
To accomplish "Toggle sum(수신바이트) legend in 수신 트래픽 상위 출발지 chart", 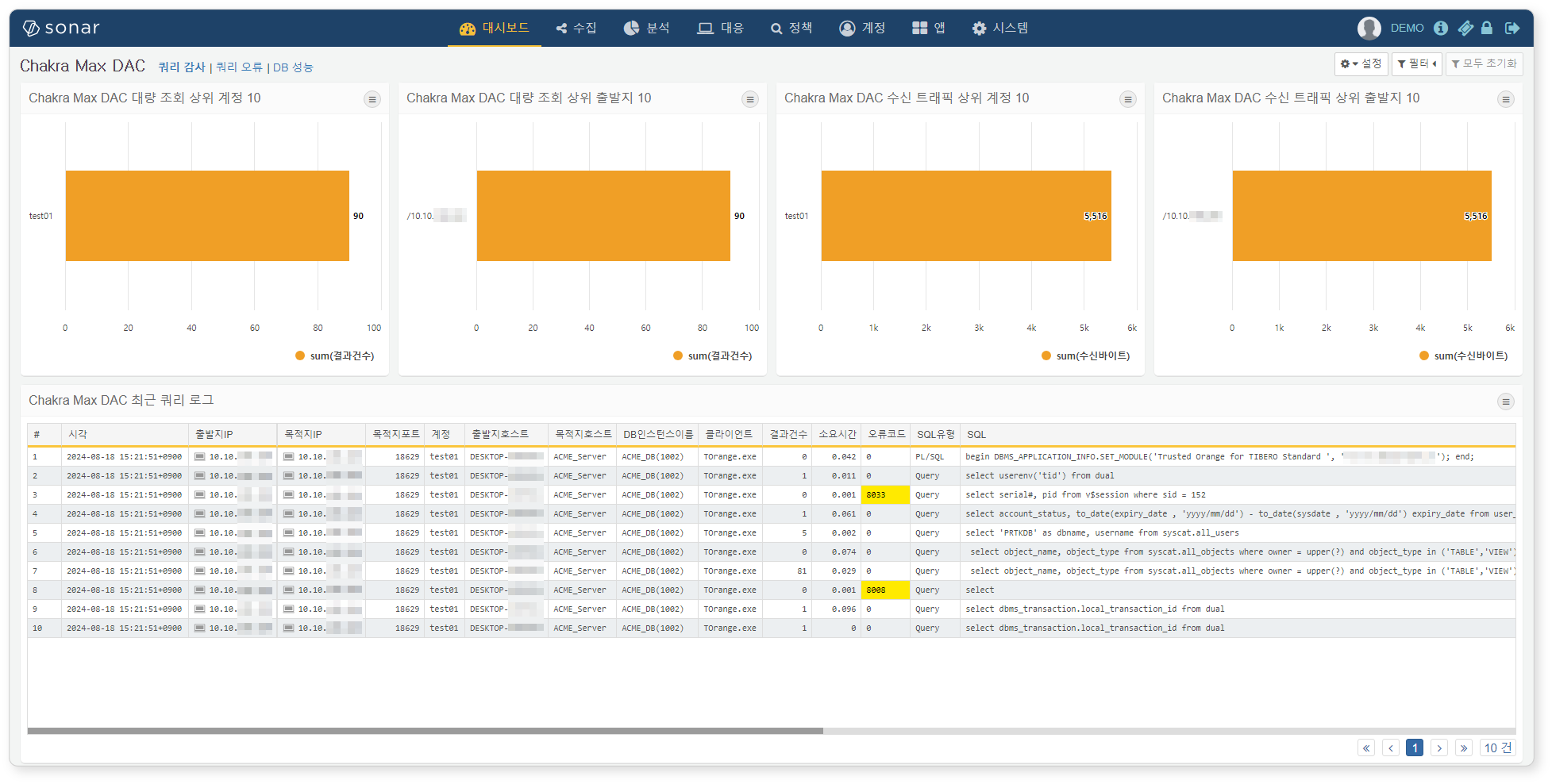I will click(x=1464, y=355).
